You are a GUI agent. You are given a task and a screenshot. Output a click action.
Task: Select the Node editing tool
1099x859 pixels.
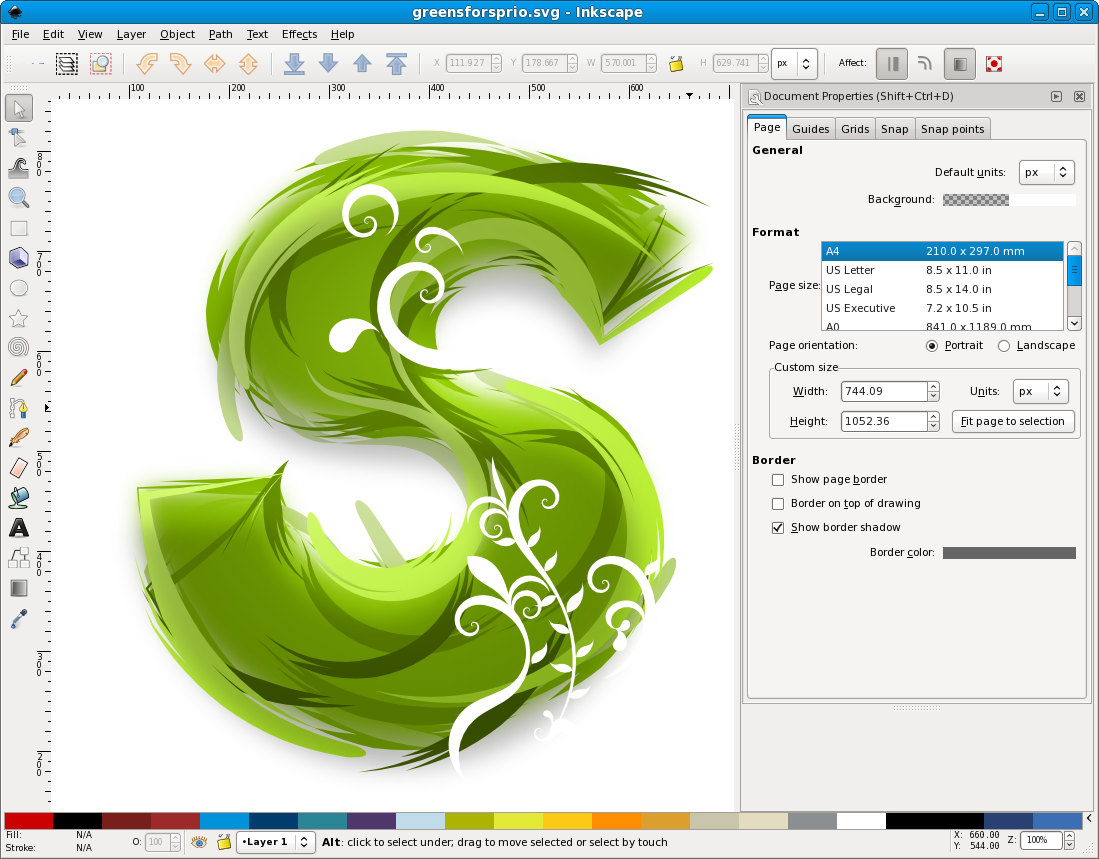18,137
